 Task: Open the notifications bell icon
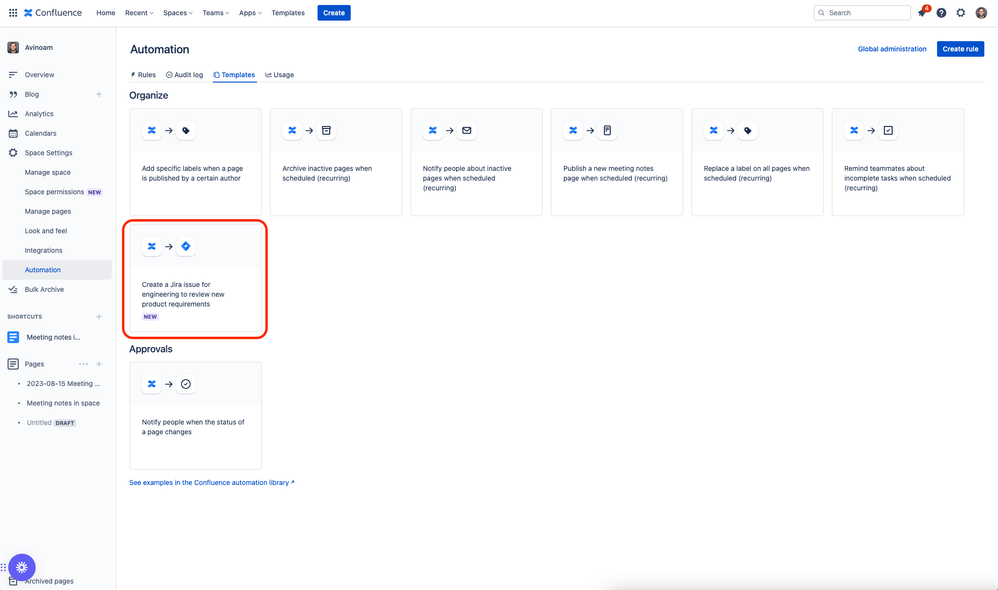click(x=921, y=12)
